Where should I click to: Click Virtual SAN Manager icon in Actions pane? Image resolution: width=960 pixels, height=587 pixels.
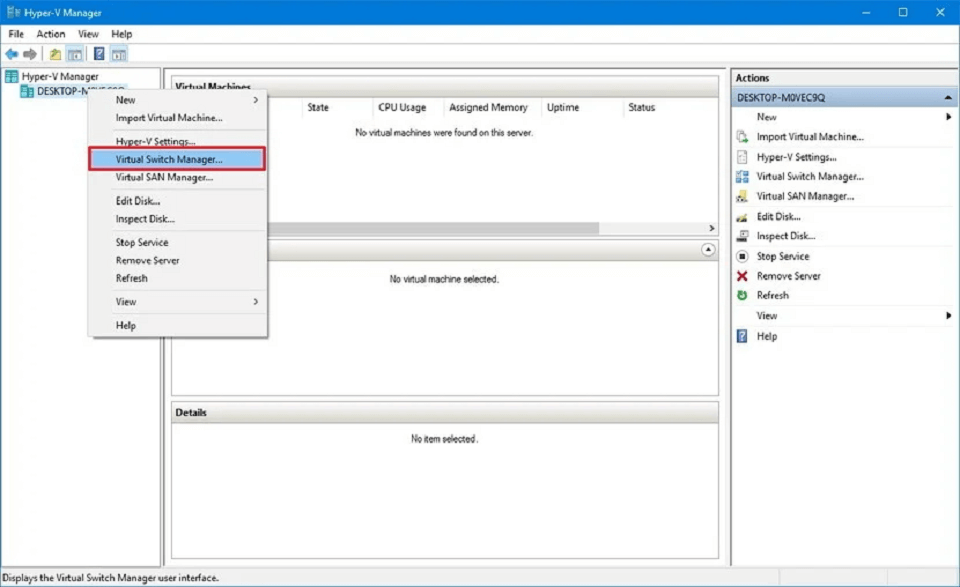742,196
